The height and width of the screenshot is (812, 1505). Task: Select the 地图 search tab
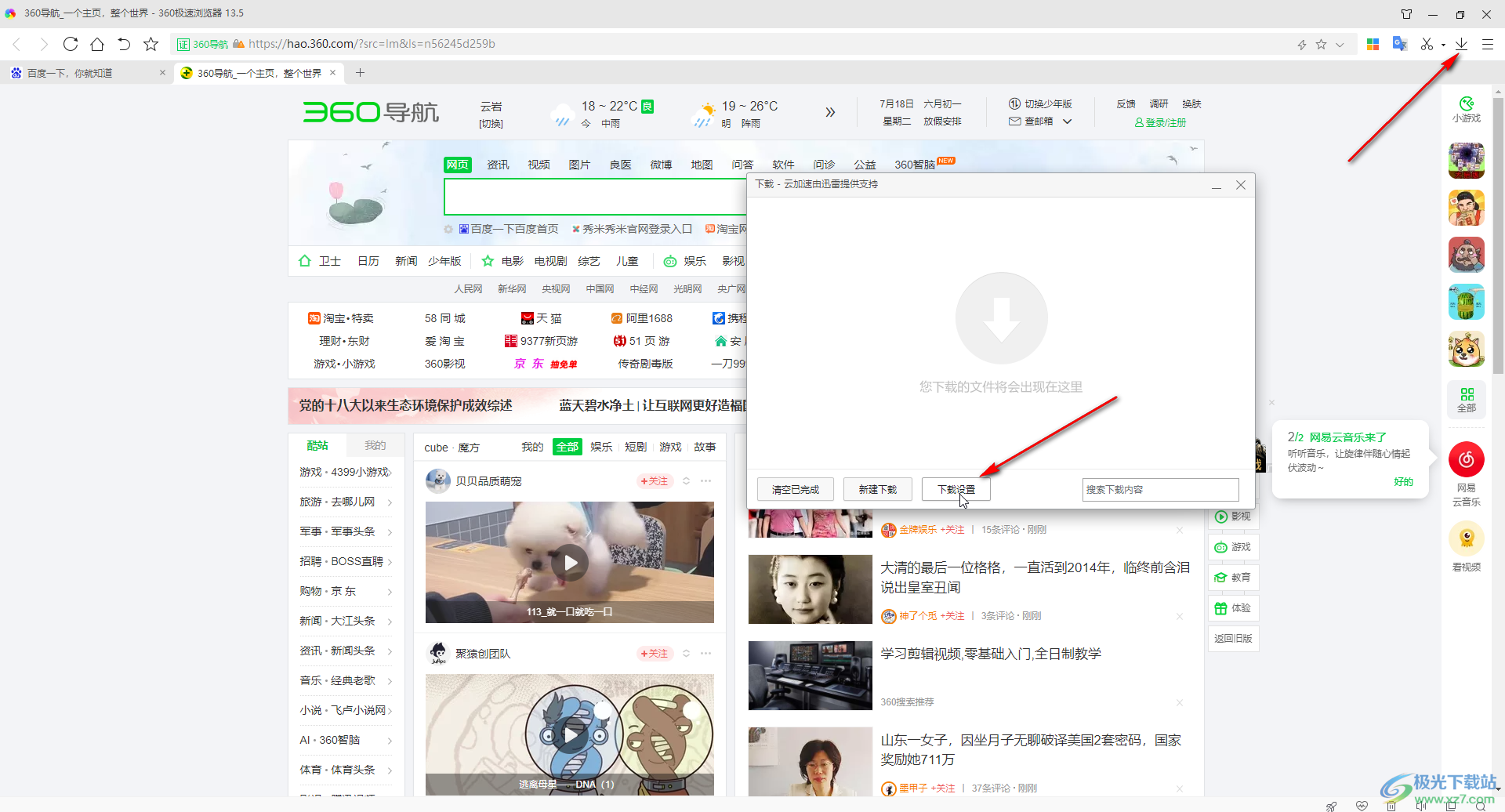[702, 165]
